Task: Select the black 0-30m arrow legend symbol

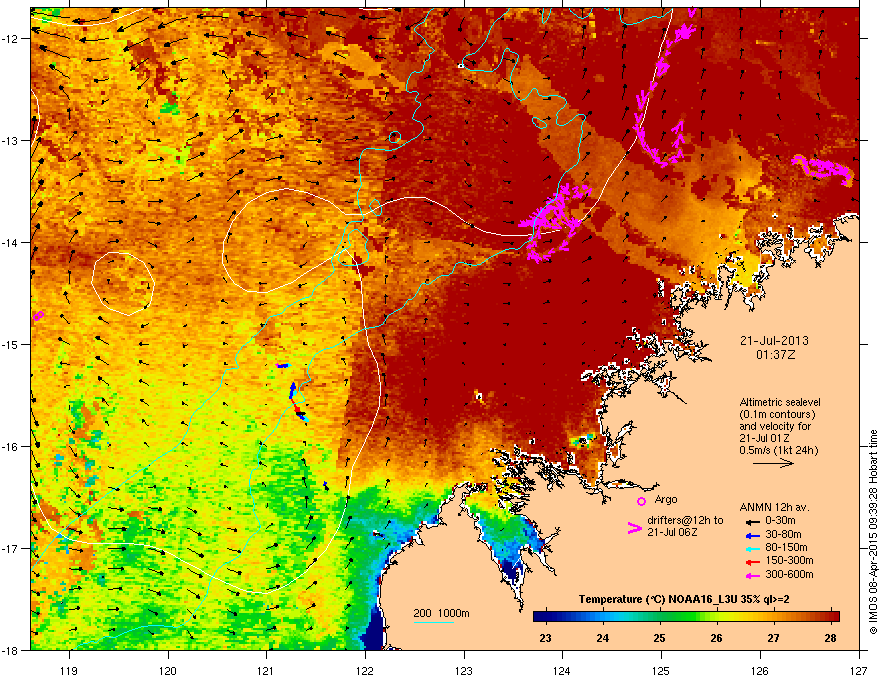Action: point(753,521)
